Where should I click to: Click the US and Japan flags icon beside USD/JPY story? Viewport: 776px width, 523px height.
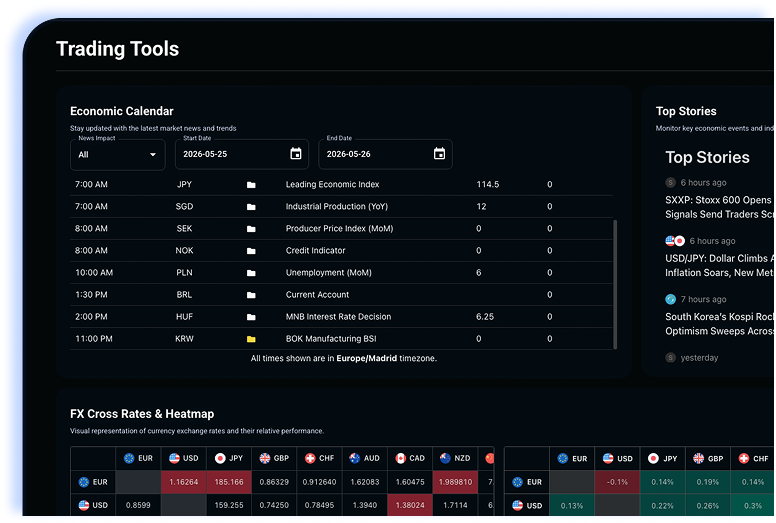point(675,241)
